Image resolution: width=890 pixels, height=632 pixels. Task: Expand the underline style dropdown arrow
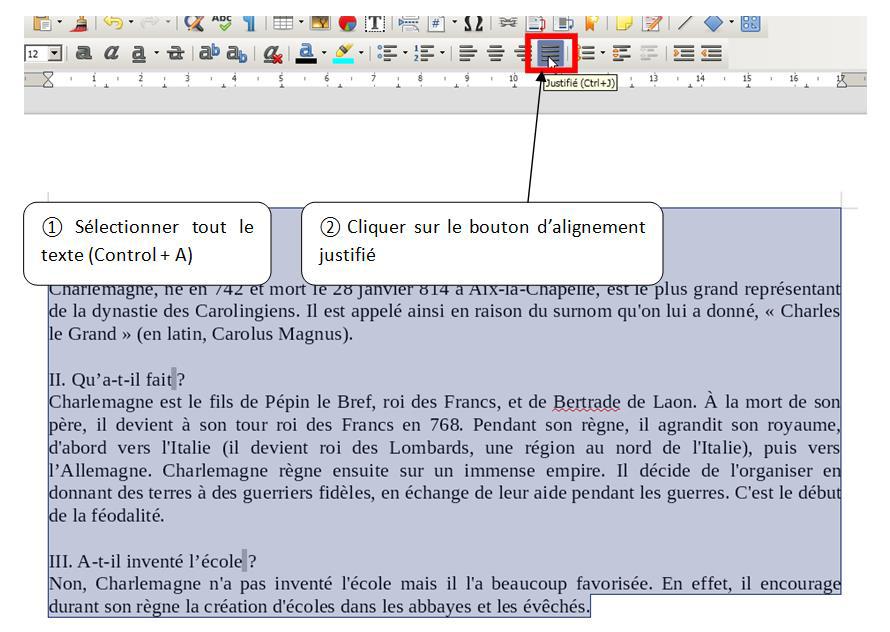(157, 54)
